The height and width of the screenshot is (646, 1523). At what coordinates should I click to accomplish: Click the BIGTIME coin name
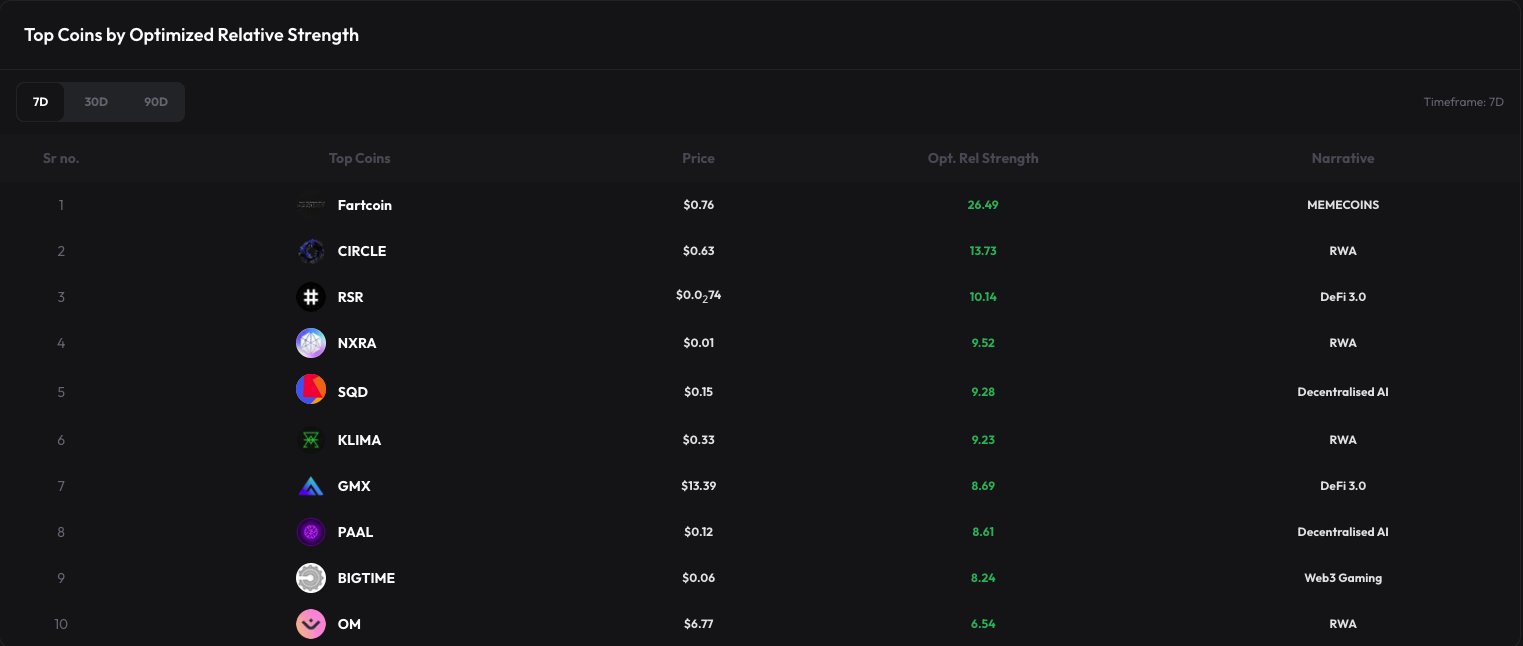point(366,578)
